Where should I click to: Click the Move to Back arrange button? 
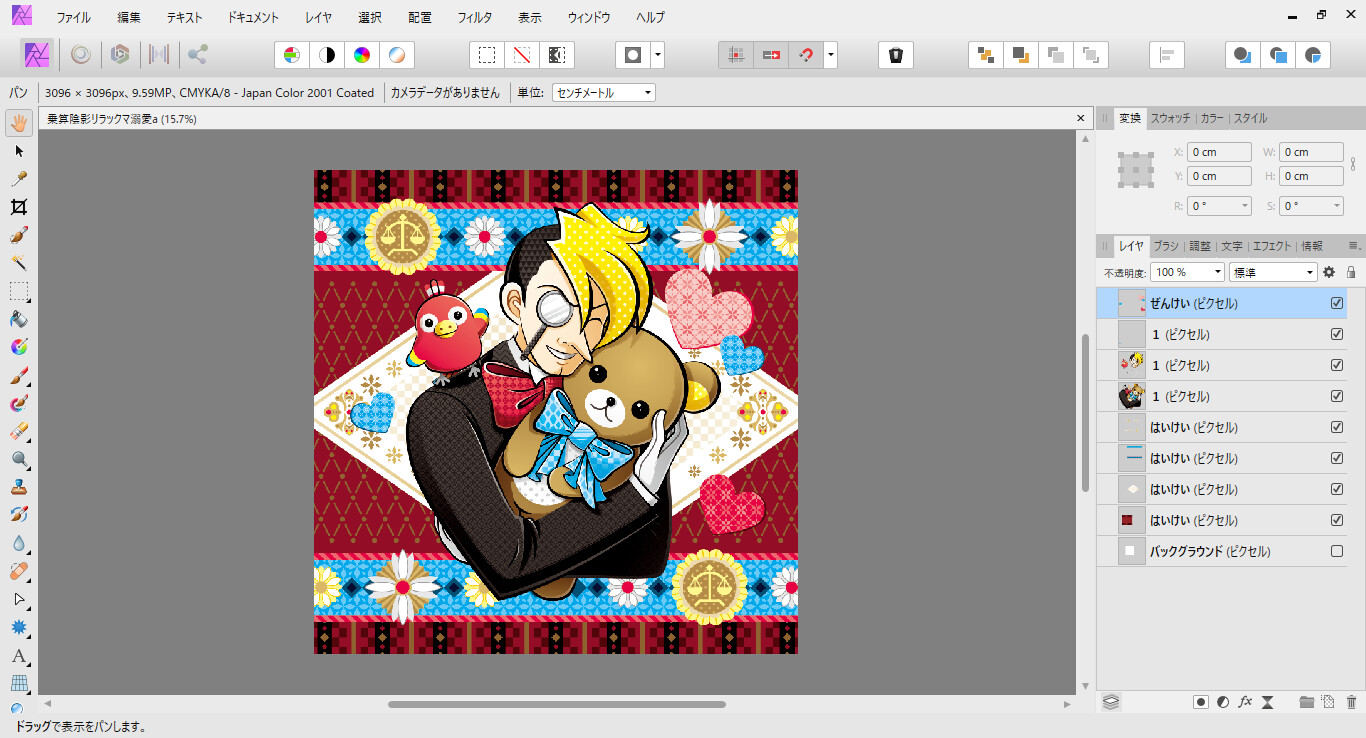pyautogui.click(x=987, y=55)
